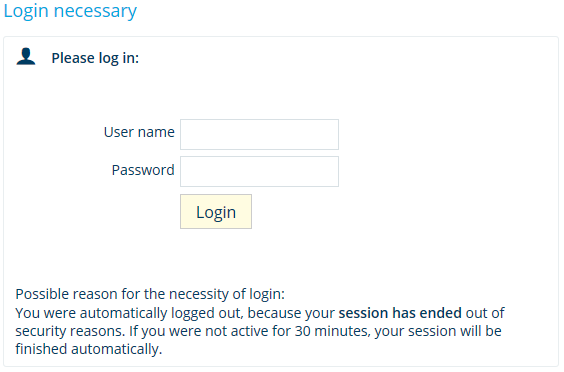The width and height of the screenshot is (564, 372).
Task: Click the user silhouette icon
Action: click(x=26, y=56)
